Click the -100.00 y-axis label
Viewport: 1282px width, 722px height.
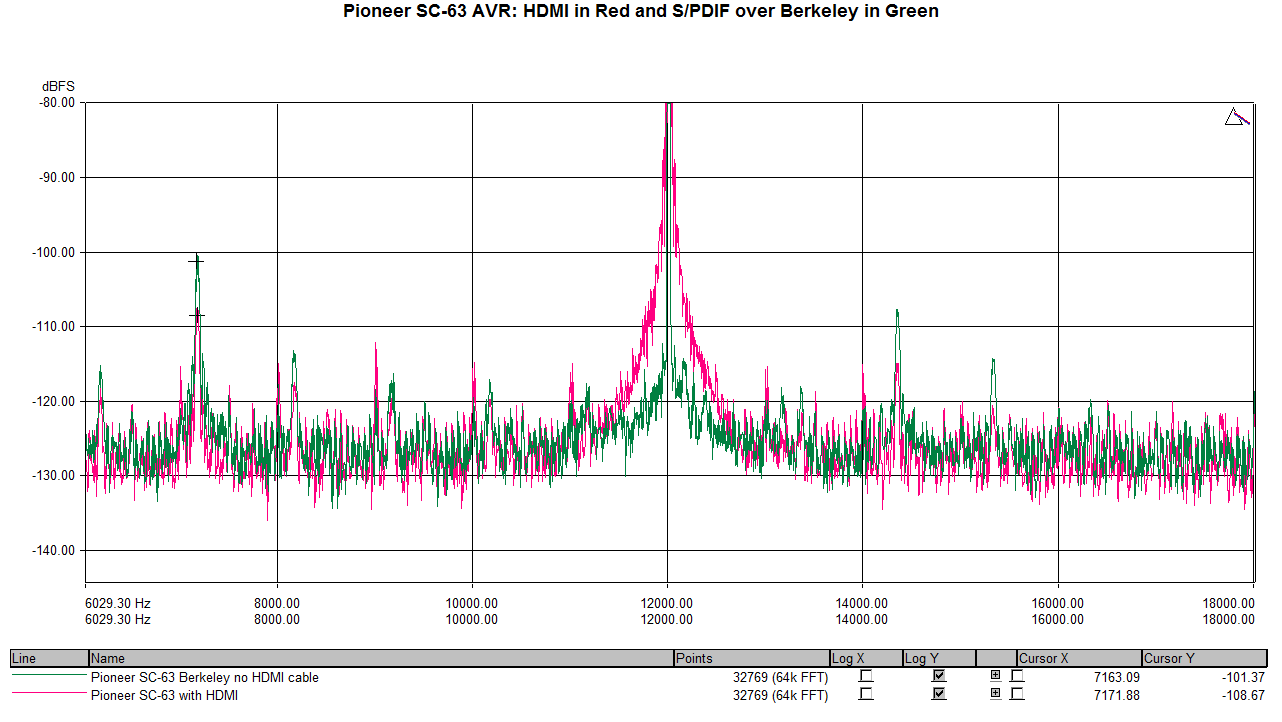pos(54,252)
